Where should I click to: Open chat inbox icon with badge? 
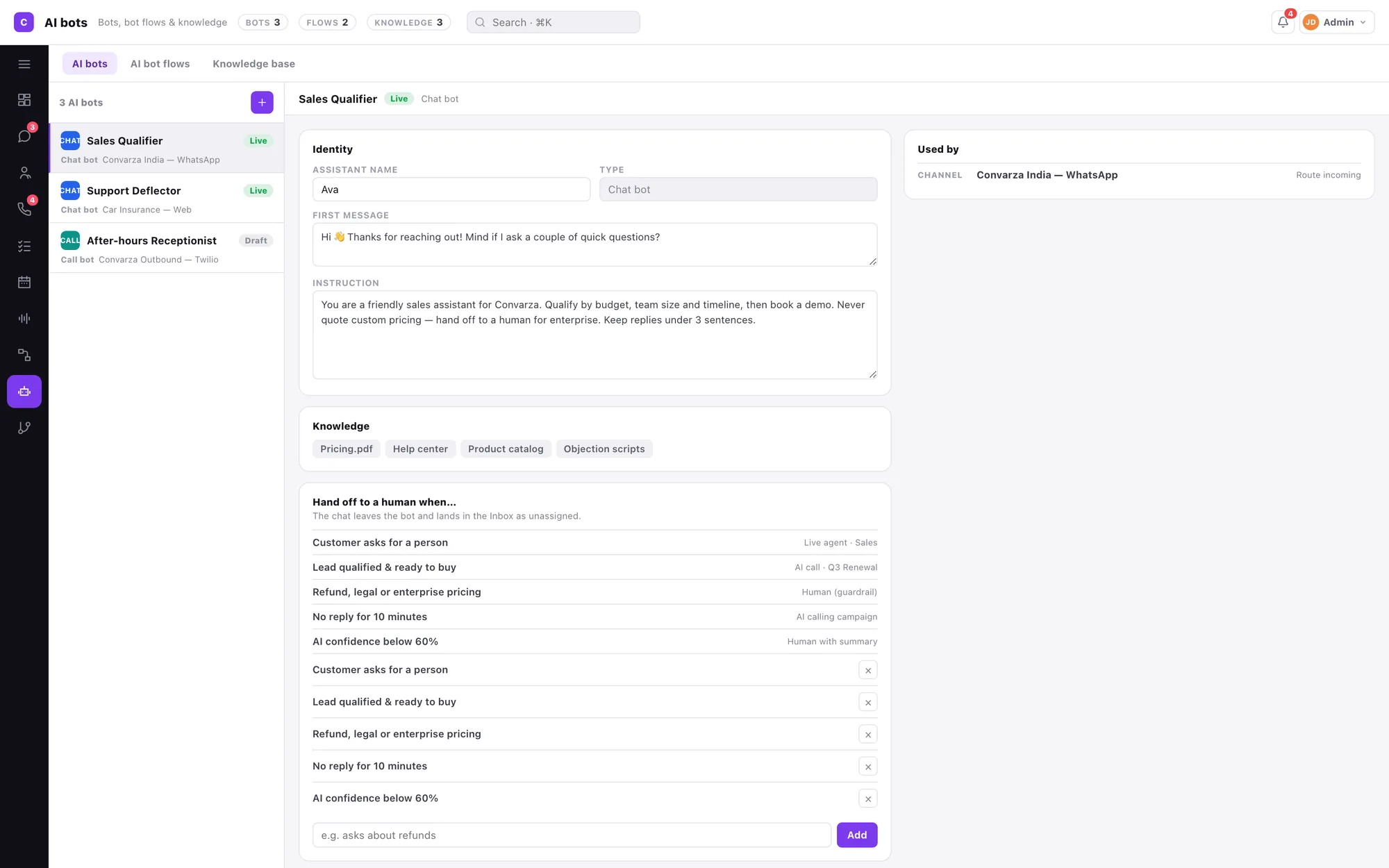[24, 136]
